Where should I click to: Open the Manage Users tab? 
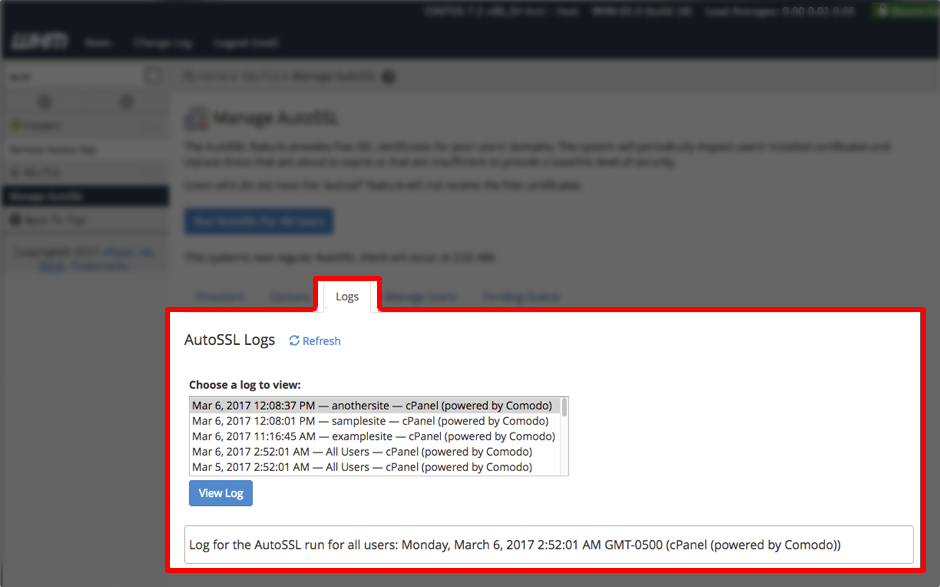pos(421,296)
